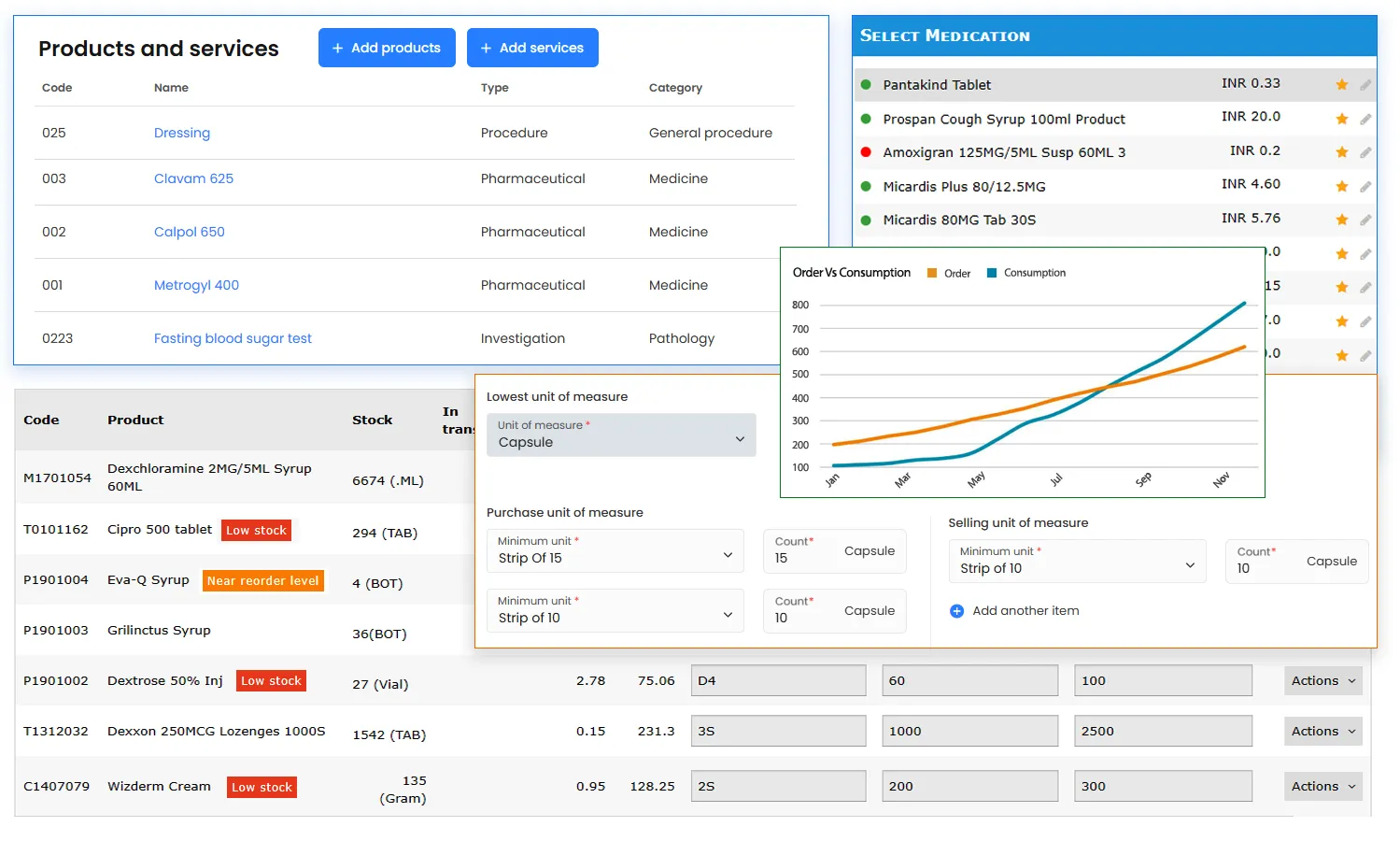Viewport: 1400px width, 841px height.
Task: Edit Amoxigran 125MG/5ML using the pencil icon
Action: pos(1365,152)
